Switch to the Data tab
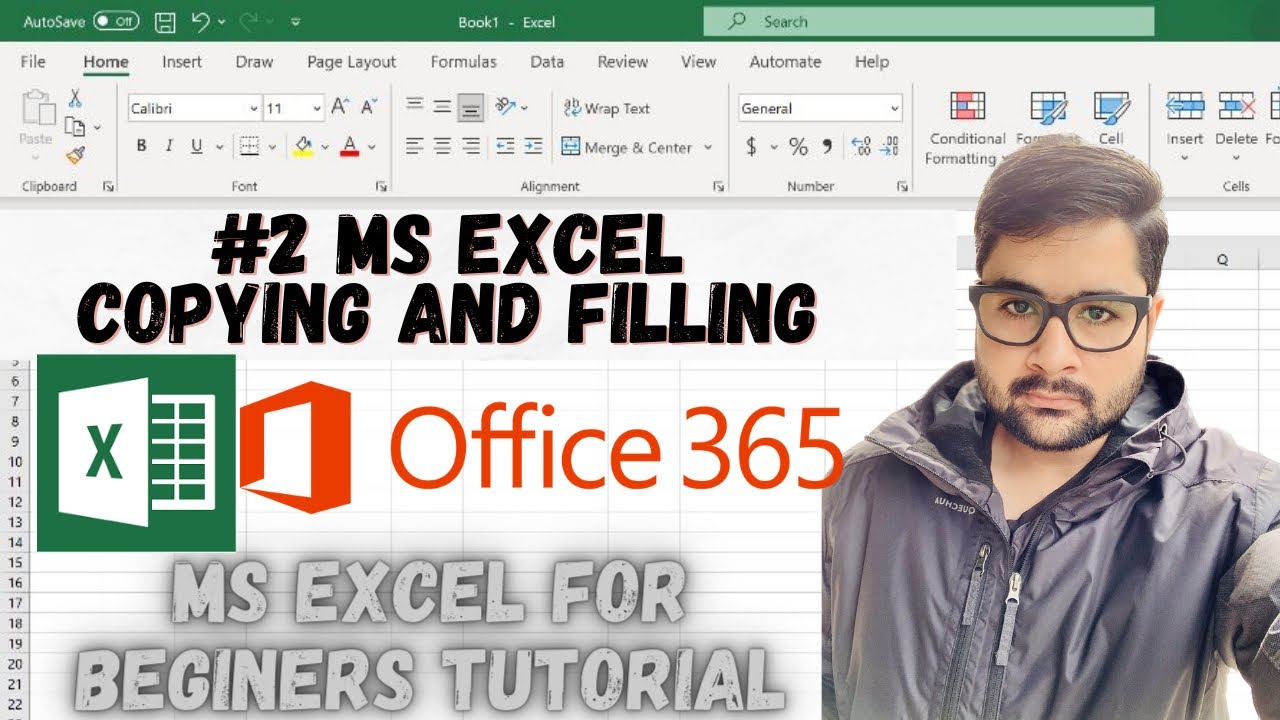The height and width of the screenshot is (720, 1280). pyautogui.click(x=547, y=62)
